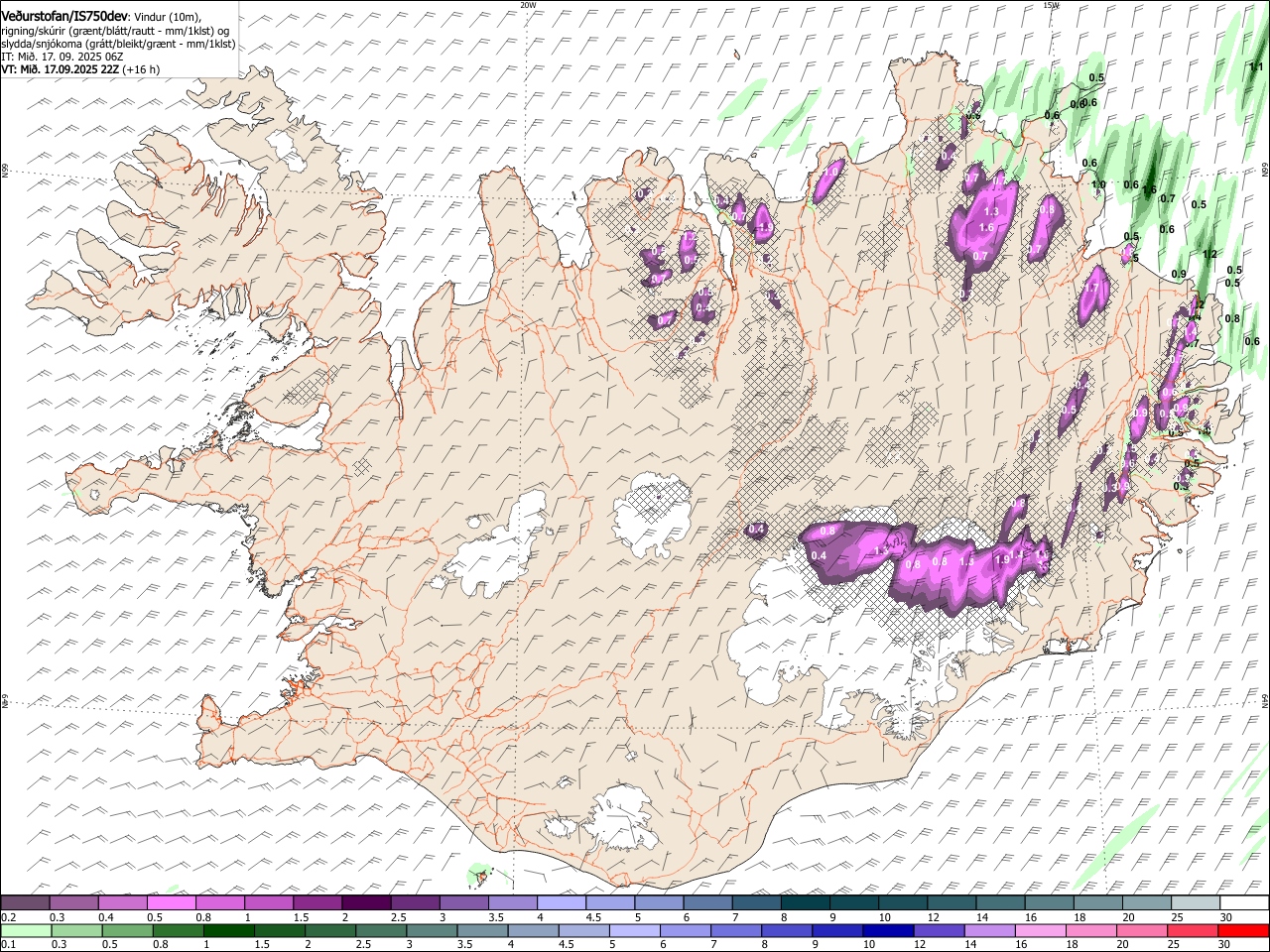
Task: Select the grey-green 2.5 rain swatch
Action: [380, 930]
